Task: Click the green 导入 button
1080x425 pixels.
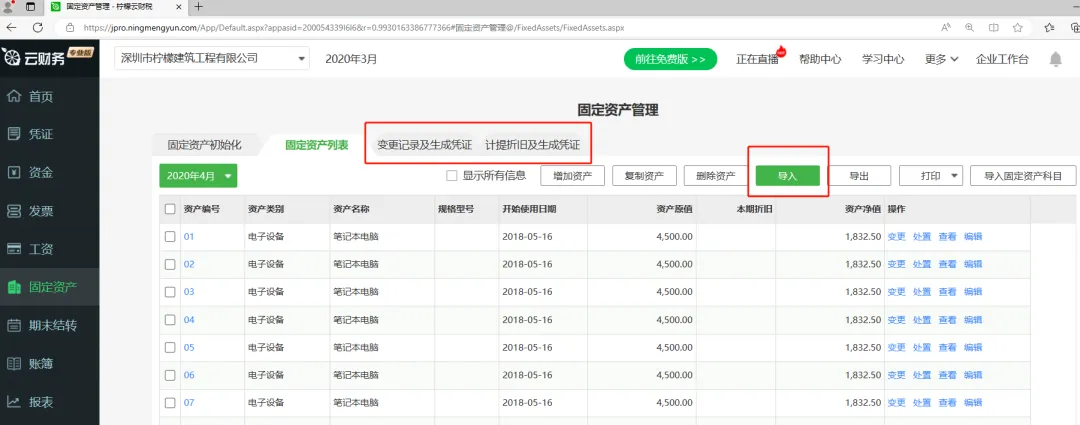Action: pos(787,176)
